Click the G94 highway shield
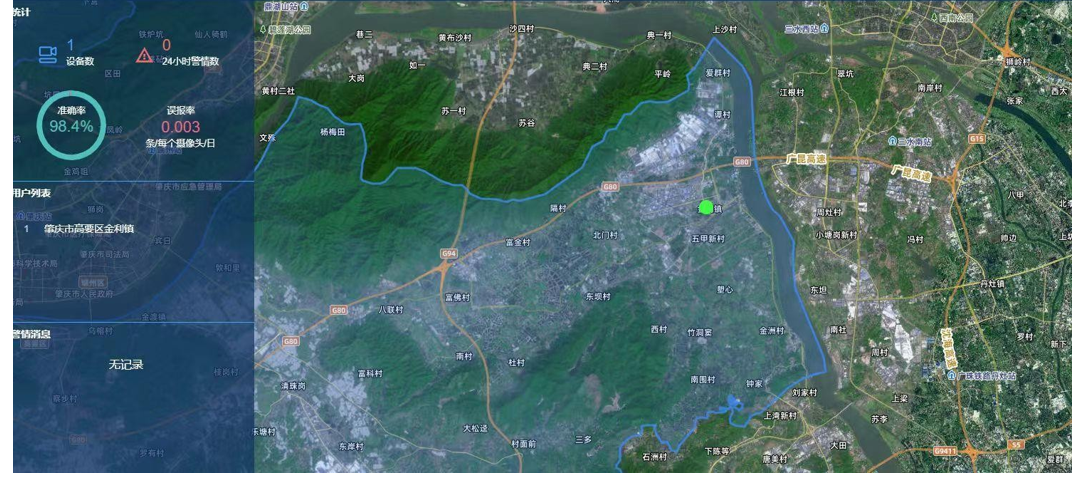The width and height of the screenshot is (1075, 482). (x=448, y=254)
